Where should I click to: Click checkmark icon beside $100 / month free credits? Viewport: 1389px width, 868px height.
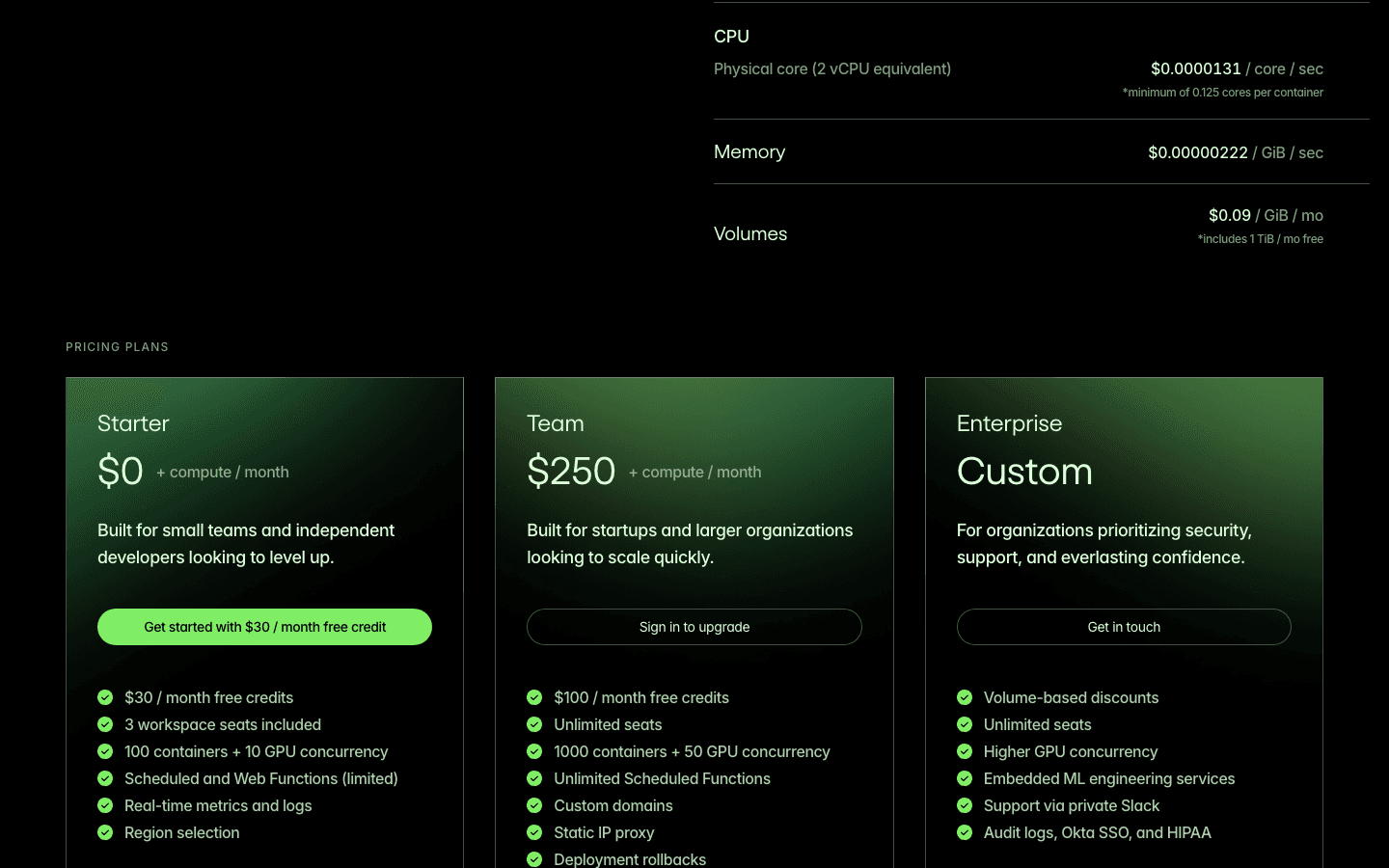pyautogui.click(x=534, y=697)
